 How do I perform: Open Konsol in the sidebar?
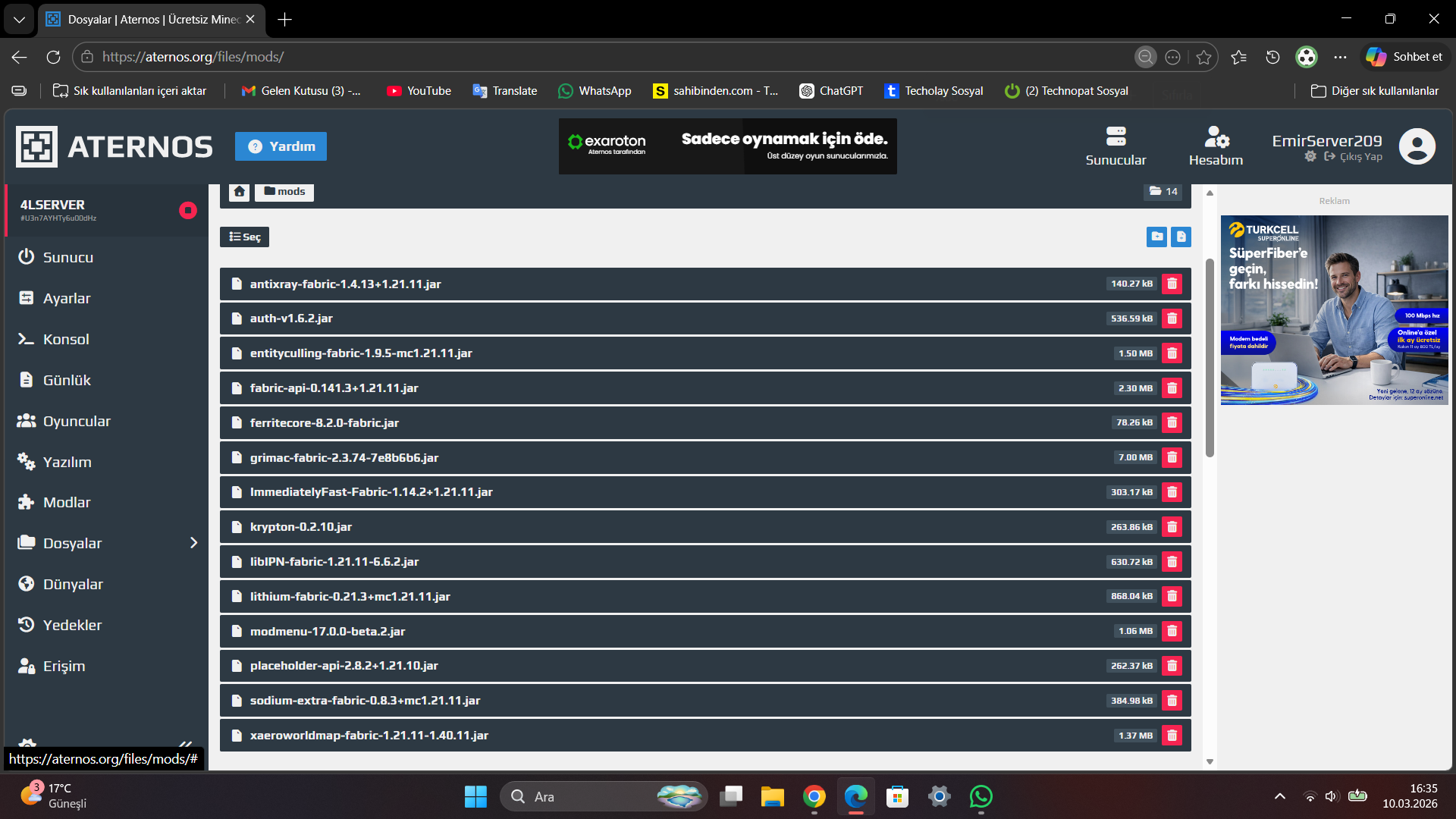(106, 339)
